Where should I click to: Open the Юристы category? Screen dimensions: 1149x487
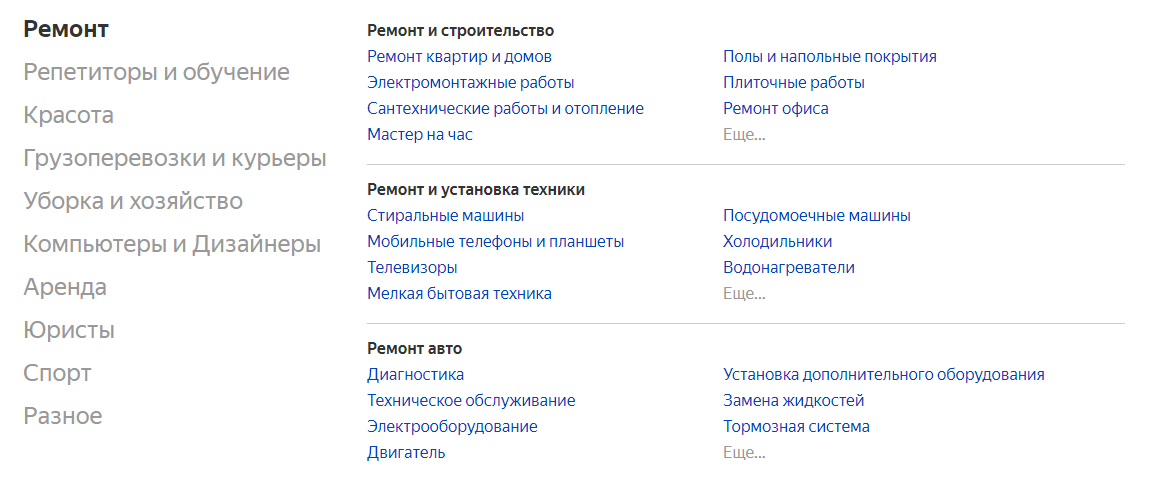coord(69,331)
